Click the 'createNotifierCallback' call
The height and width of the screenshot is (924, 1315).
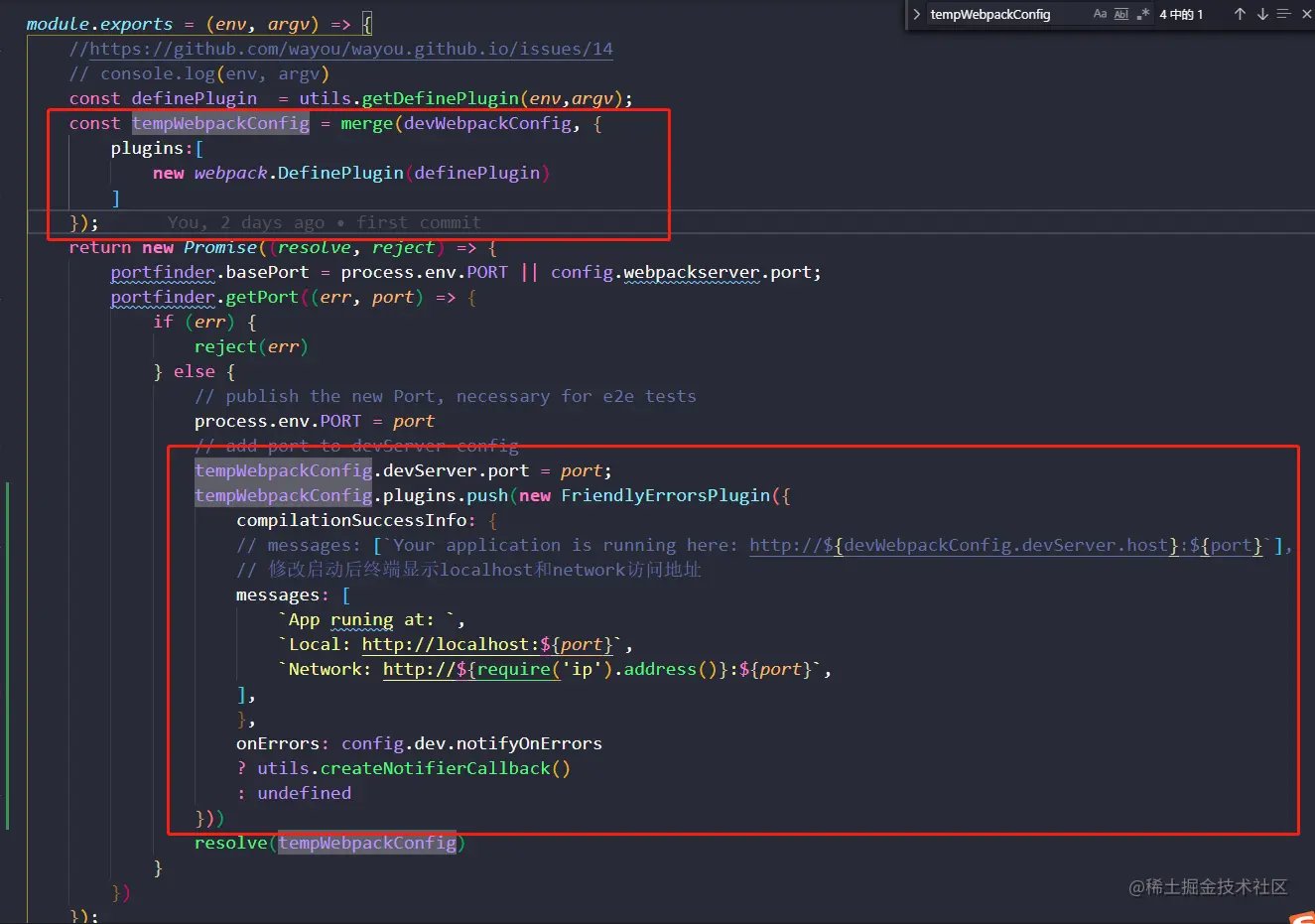(435, 768)
